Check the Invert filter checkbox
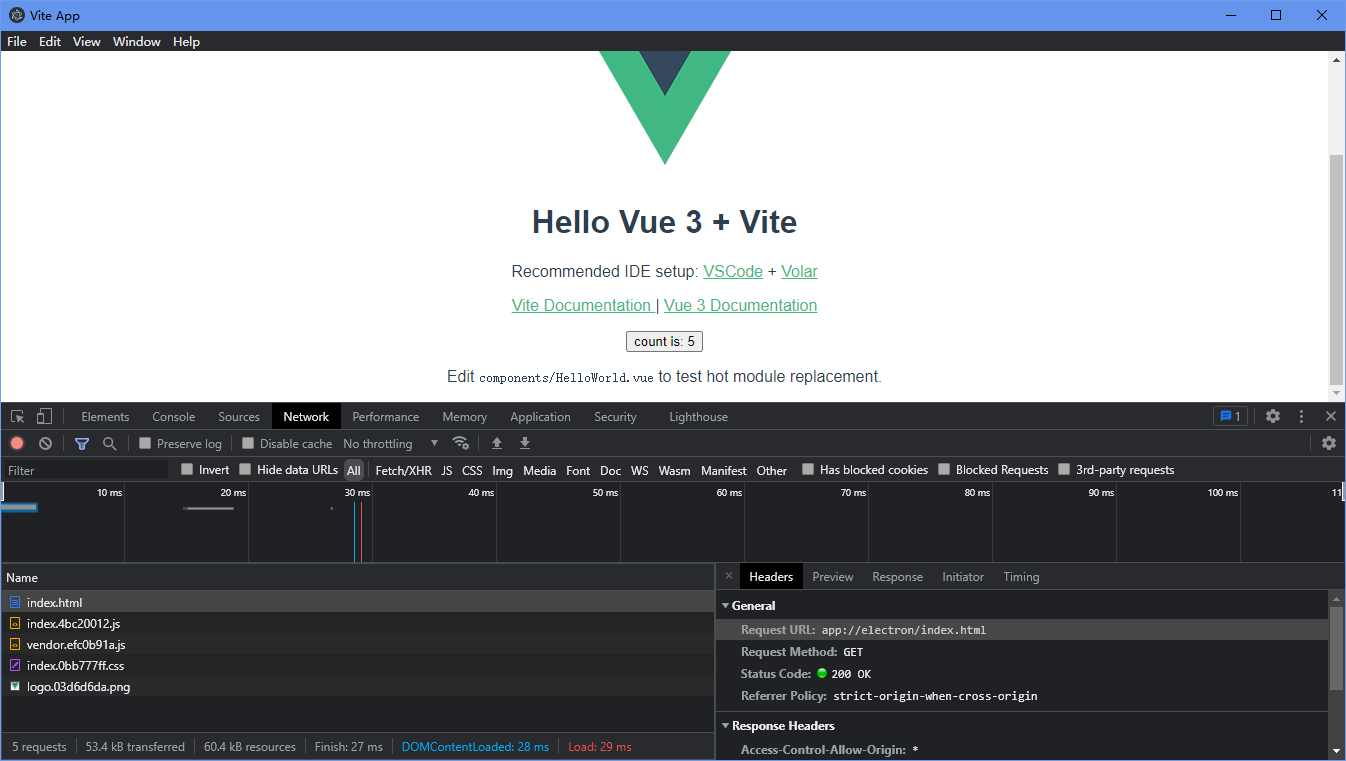1346x761 pixels. pos(187,469)
